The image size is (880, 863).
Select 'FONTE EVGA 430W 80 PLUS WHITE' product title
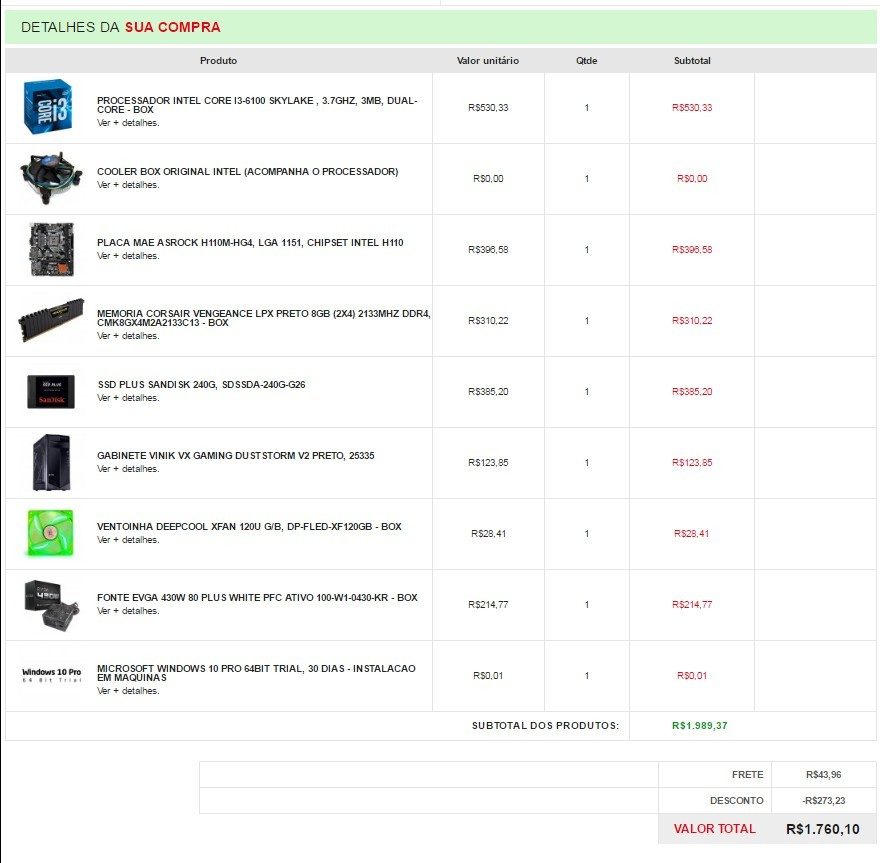257,598
